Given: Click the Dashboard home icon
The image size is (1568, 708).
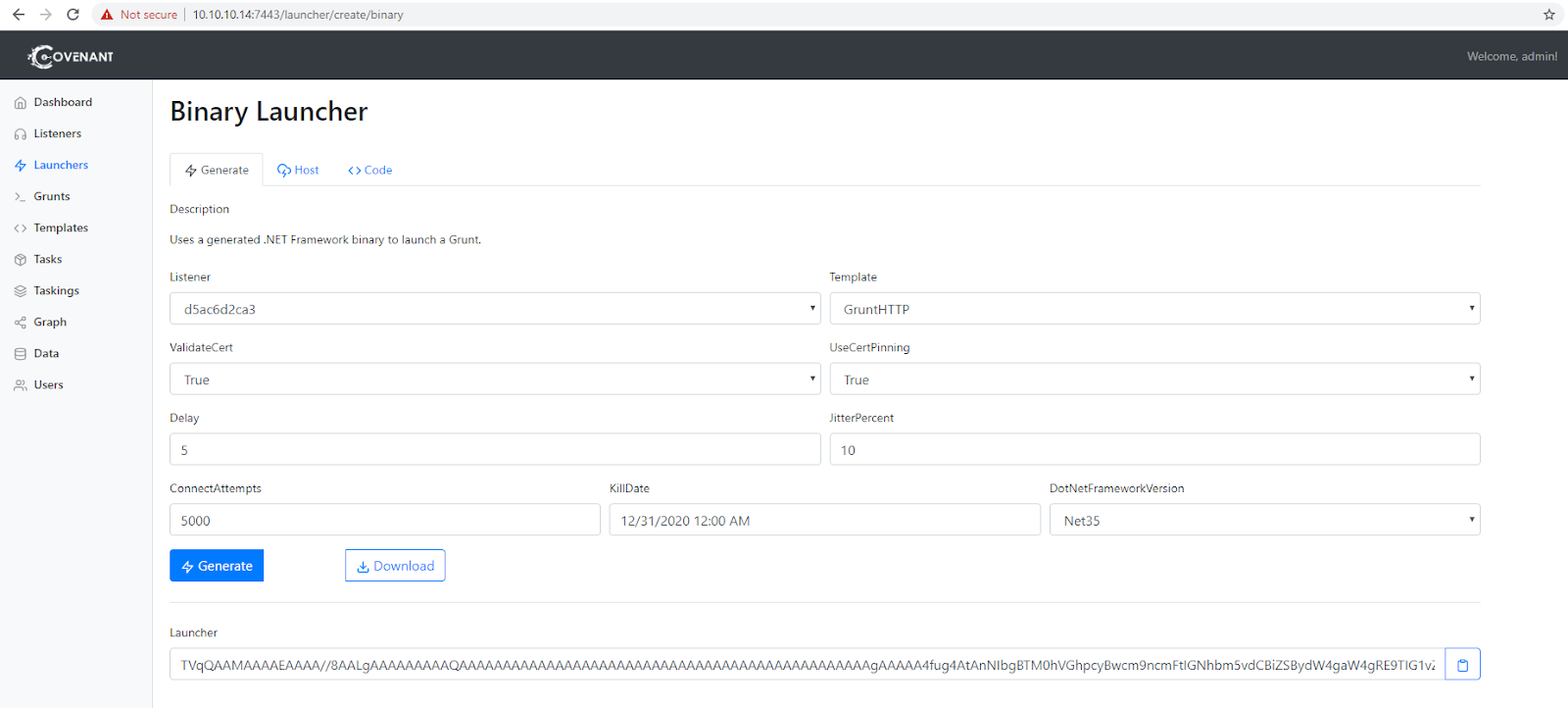Looking at the screenshot, I should [21, 103].
